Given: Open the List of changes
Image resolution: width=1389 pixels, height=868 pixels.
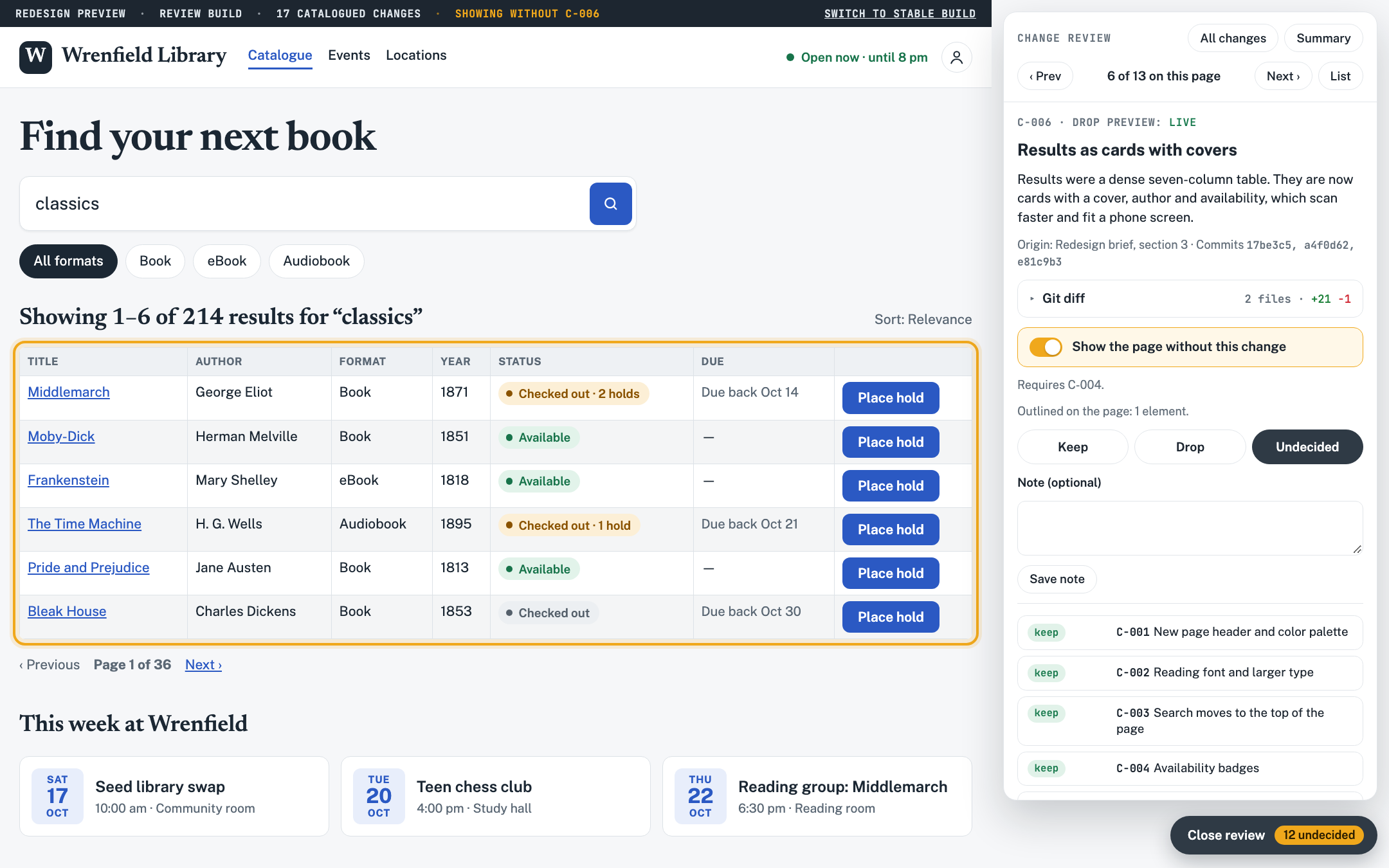Looking at the screenshot, I should click(1340, 77).
